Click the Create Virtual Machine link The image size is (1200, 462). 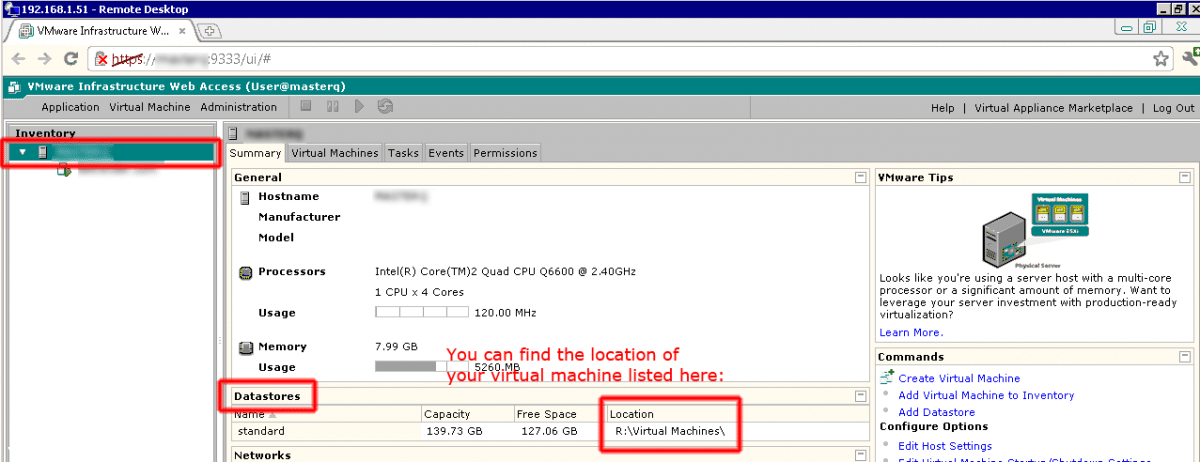coord(959,378)
